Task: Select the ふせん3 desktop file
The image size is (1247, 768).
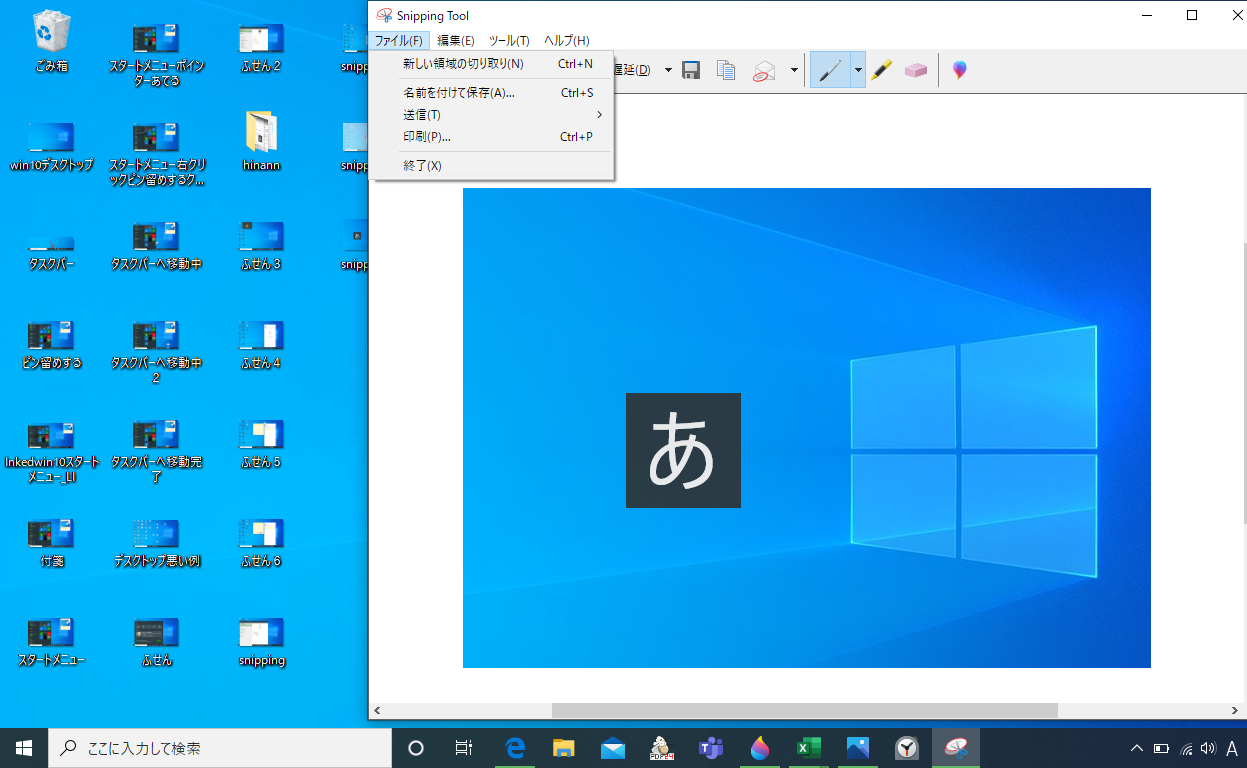Action: click(x=261, y=245)
